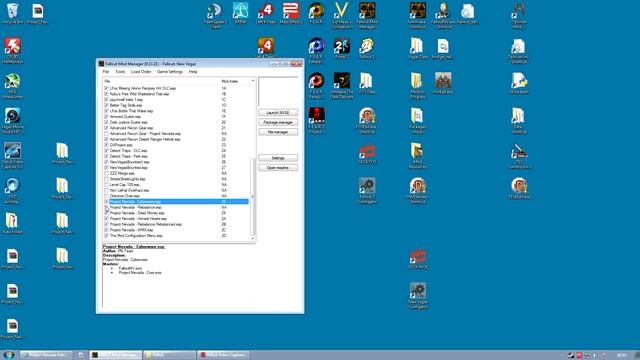This screenshot has width=640, height=360.
Task: Select Detect Traps - DLC.esp row
Action: point(176,151)
